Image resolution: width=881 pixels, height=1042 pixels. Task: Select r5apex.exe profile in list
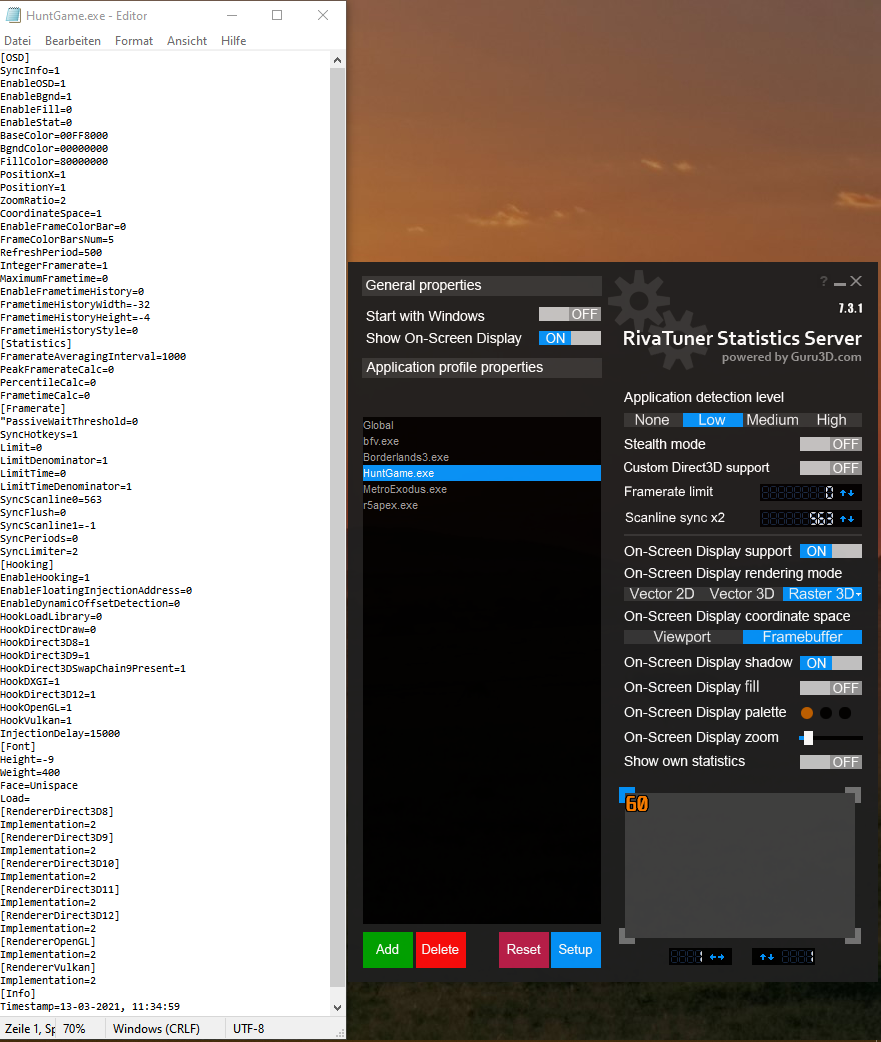pos(482,505)
